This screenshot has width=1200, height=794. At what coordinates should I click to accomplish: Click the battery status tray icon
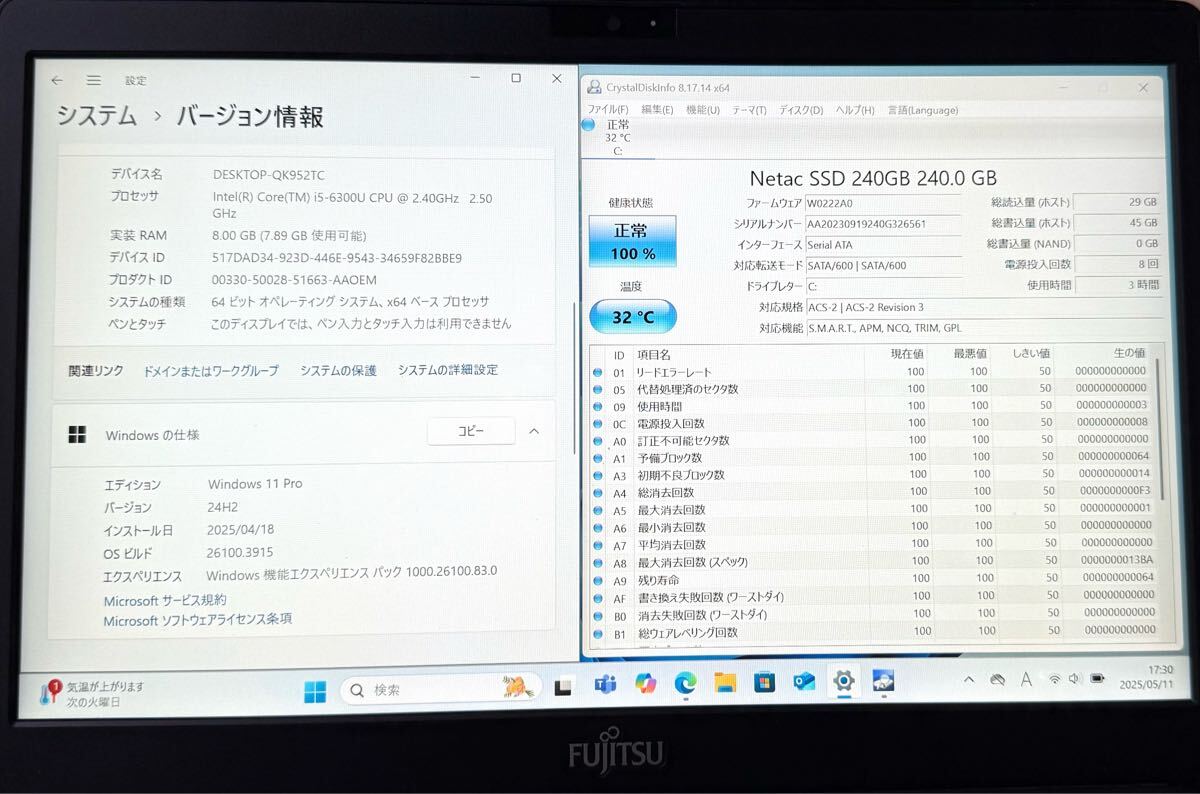coord(1098,678)
